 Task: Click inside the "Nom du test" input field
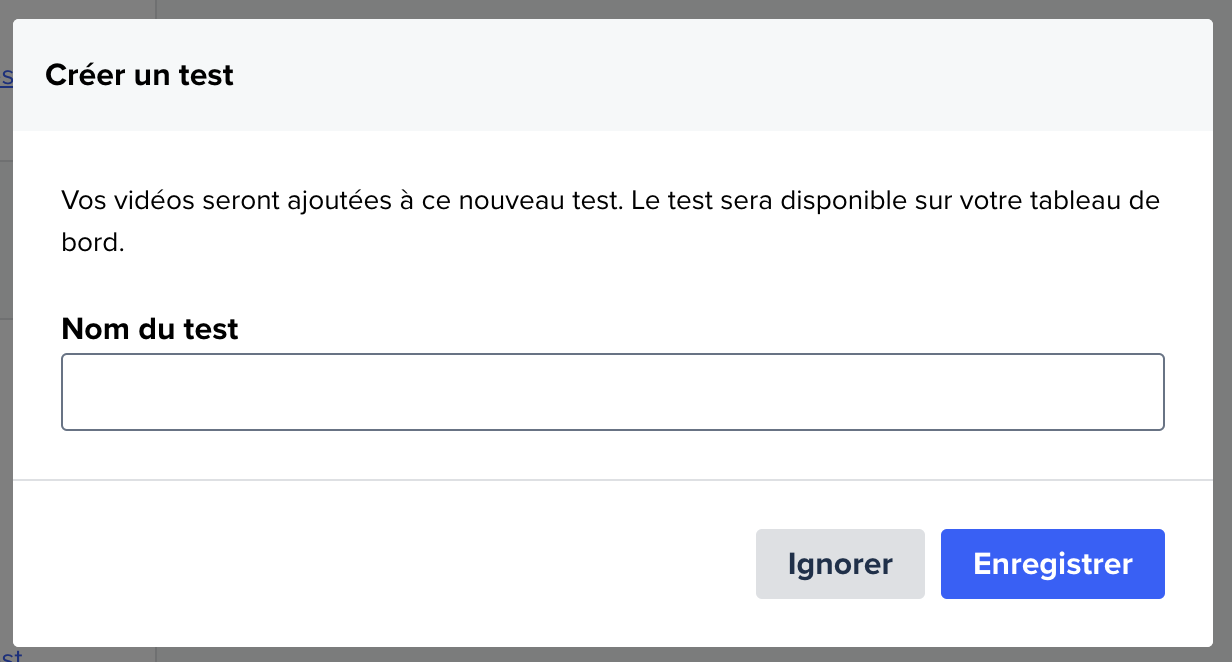tap(612, 391)
